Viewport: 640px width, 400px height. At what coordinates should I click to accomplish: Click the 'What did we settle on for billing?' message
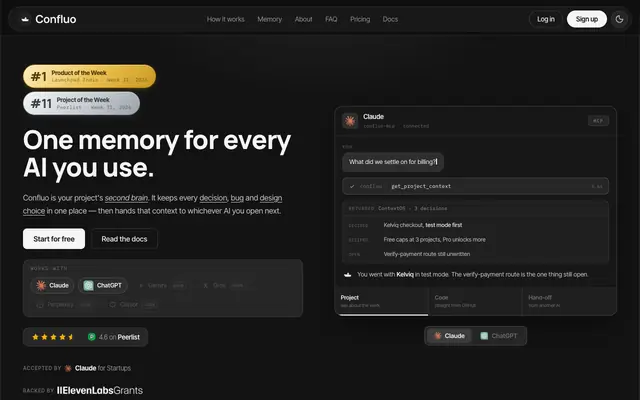click(393, 162)
